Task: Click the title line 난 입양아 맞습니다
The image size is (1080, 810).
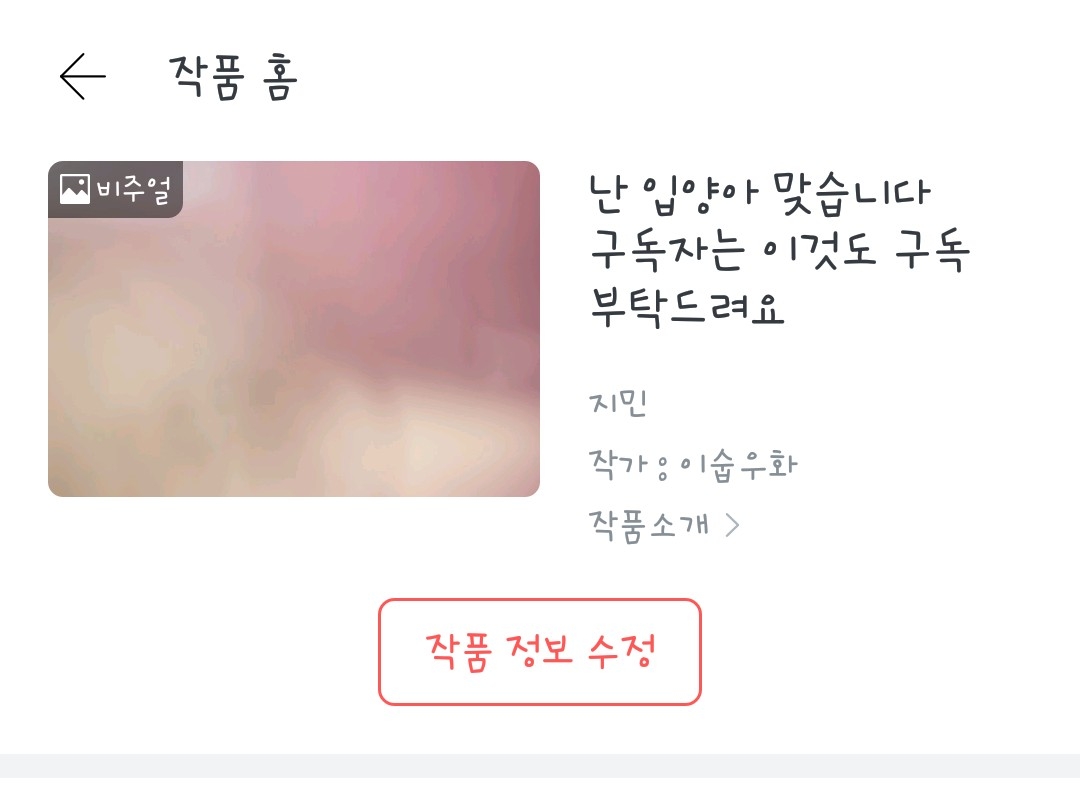Action: tap(759, 194)
